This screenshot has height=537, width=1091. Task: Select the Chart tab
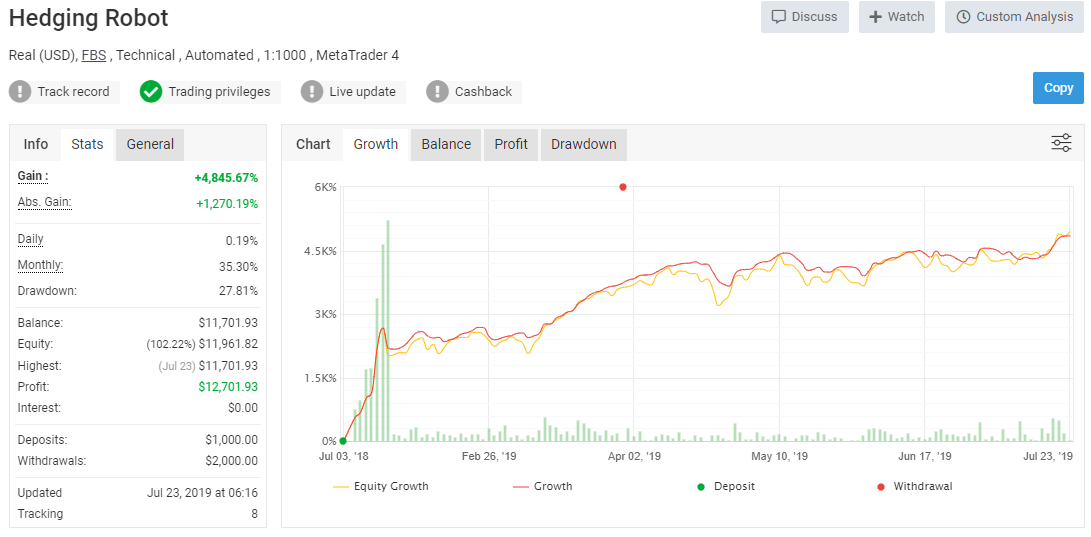point(313,144)
